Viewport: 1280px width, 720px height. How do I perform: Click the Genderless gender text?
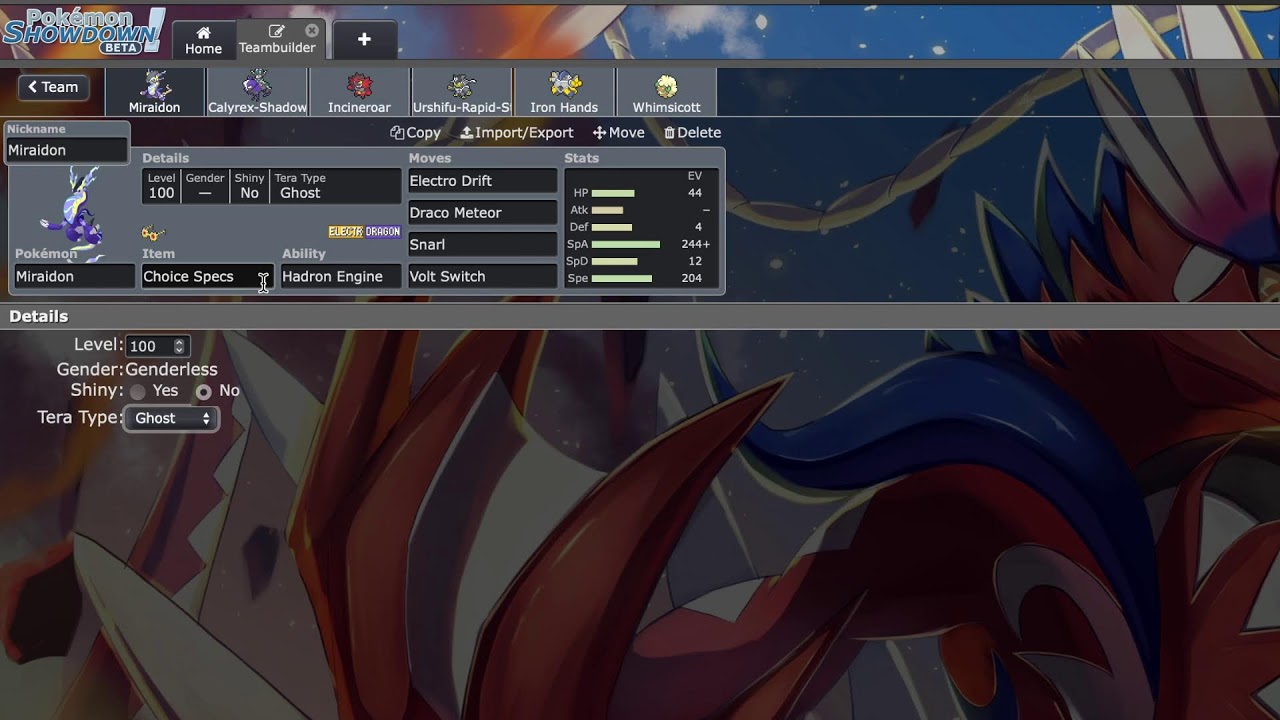click(171, 369)
